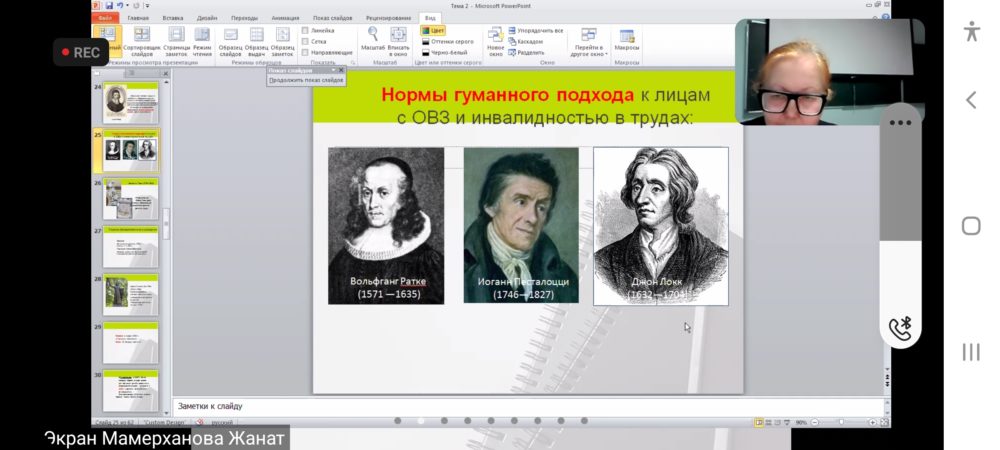Click the zoom slider handle in status bar
This screenshot has width=1000, height=450.
point(841,423)
